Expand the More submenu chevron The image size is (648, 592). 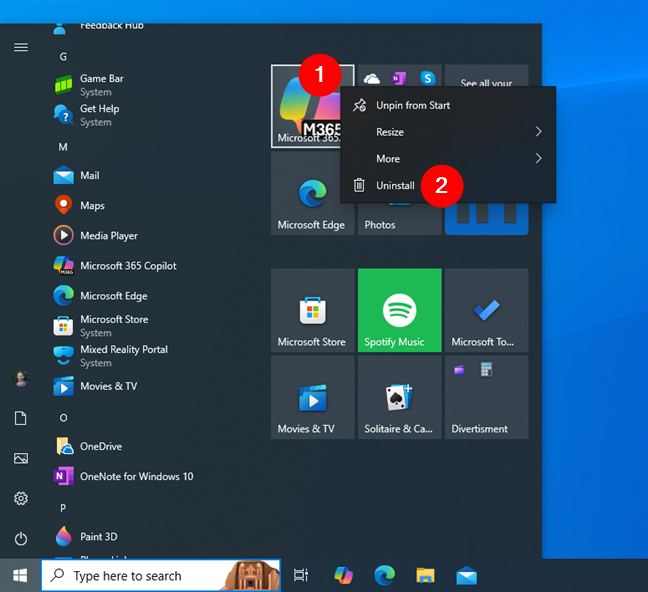(538, 158)
